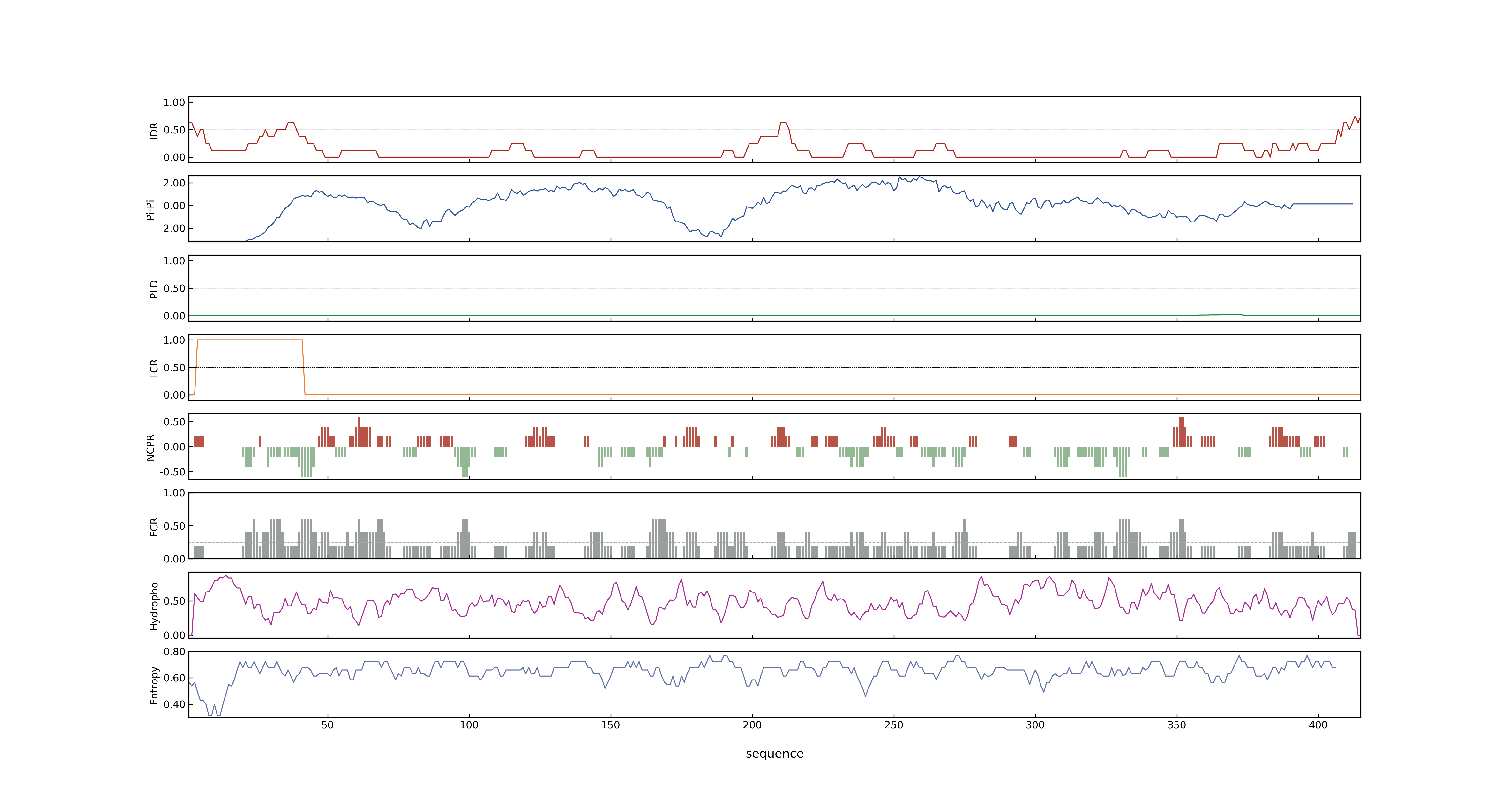Select x-axis tick label 250
Image resolution: width=1512 pixels, height=806 pixels.
[893, 725]
